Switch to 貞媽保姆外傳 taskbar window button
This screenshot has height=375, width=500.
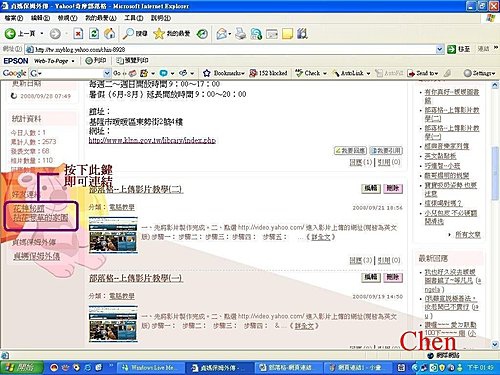[219, 368]
